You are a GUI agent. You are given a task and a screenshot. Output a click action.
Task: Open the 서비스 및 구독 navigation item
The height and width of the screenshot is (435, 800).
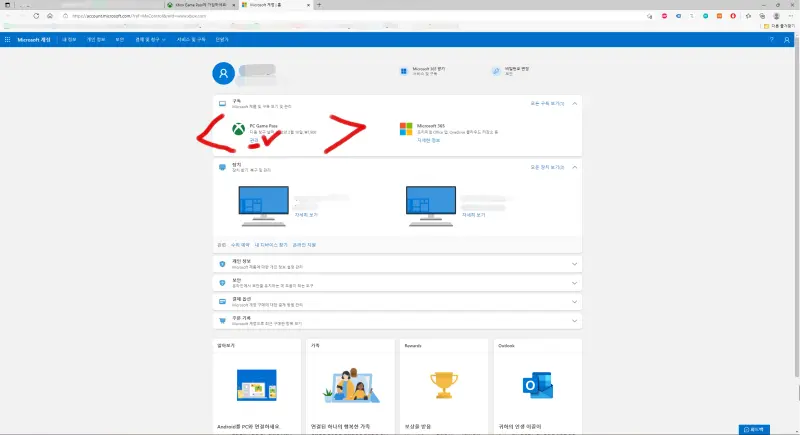click(x=191, y=39)
